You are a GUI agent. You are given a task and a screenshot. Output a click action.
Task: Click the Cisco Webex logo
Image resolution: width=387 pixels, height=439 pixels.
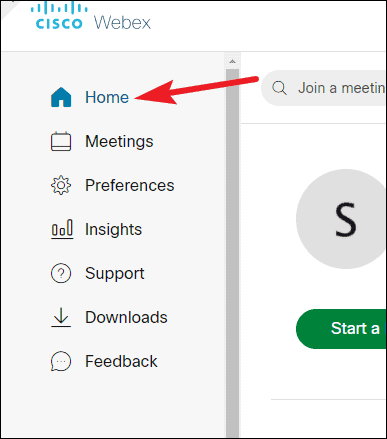tap(91, 17)
